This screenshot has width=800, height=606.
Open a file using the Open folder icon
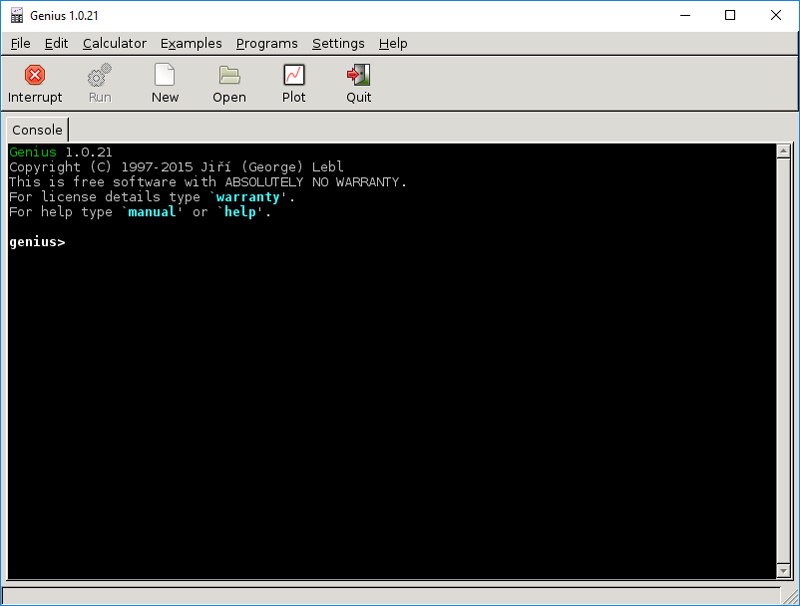pyautogui.click(x=229, y=75)
